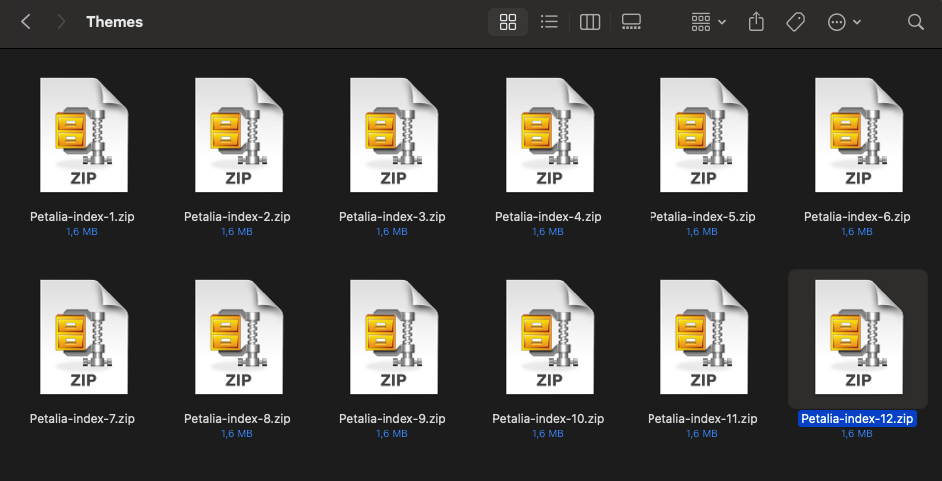Viewport: 942px width, 481px height.
Task: Select the Petalia-index-2.zip icon
Action: 239,135
